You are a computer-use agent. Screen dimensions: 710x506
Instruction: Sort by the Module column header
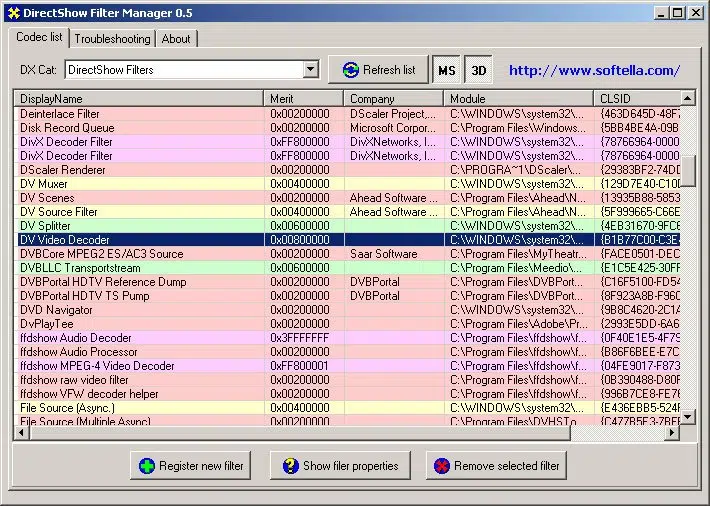[x=519, y=98]
